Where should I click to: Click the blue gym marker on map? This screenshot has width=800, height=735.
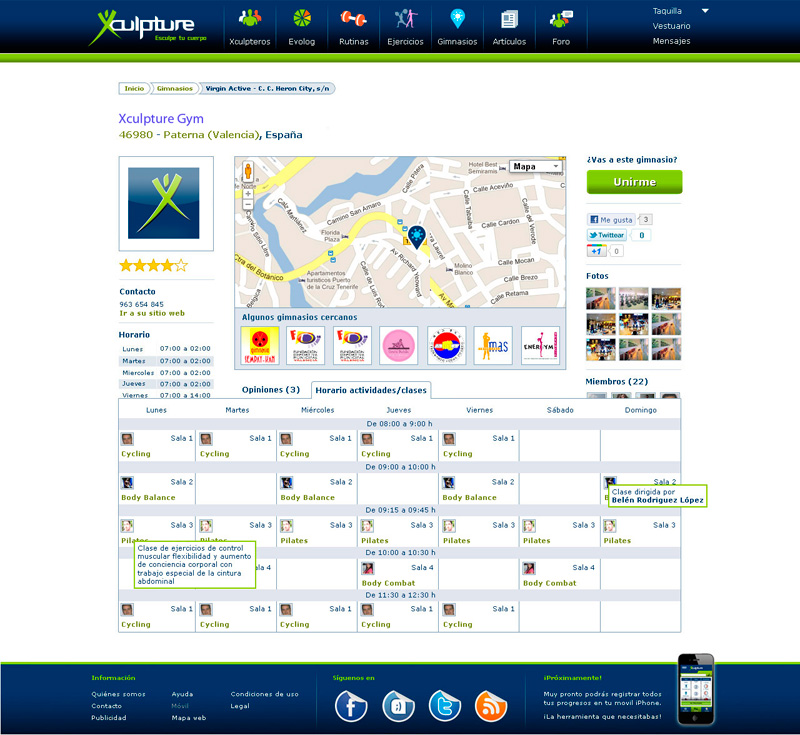(417, 237)
